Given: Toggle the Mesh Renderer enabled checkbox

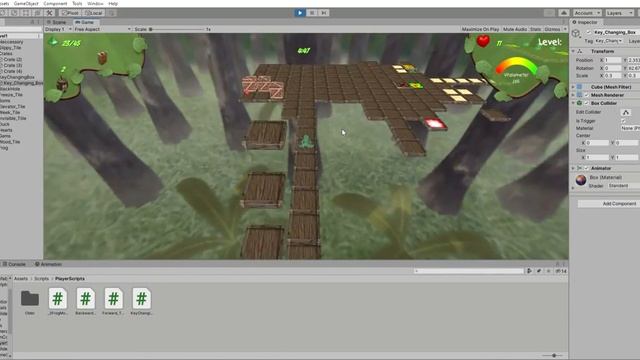Looking at the screenshot, I should tap(587, 95).
